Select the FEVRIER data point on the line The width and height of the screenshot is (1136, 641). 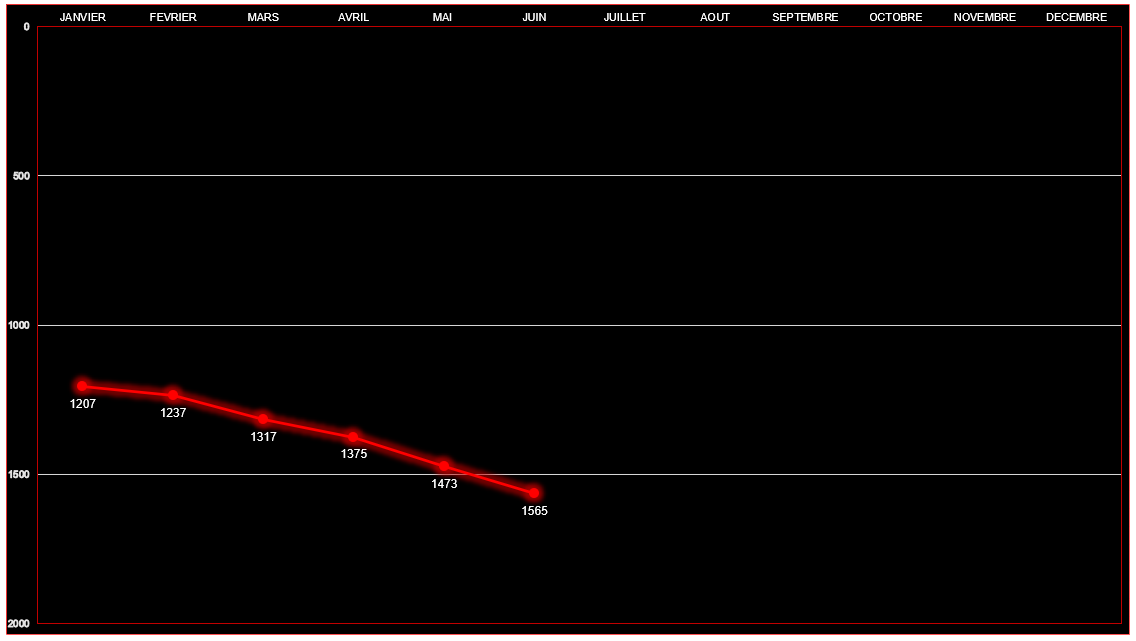173,395
